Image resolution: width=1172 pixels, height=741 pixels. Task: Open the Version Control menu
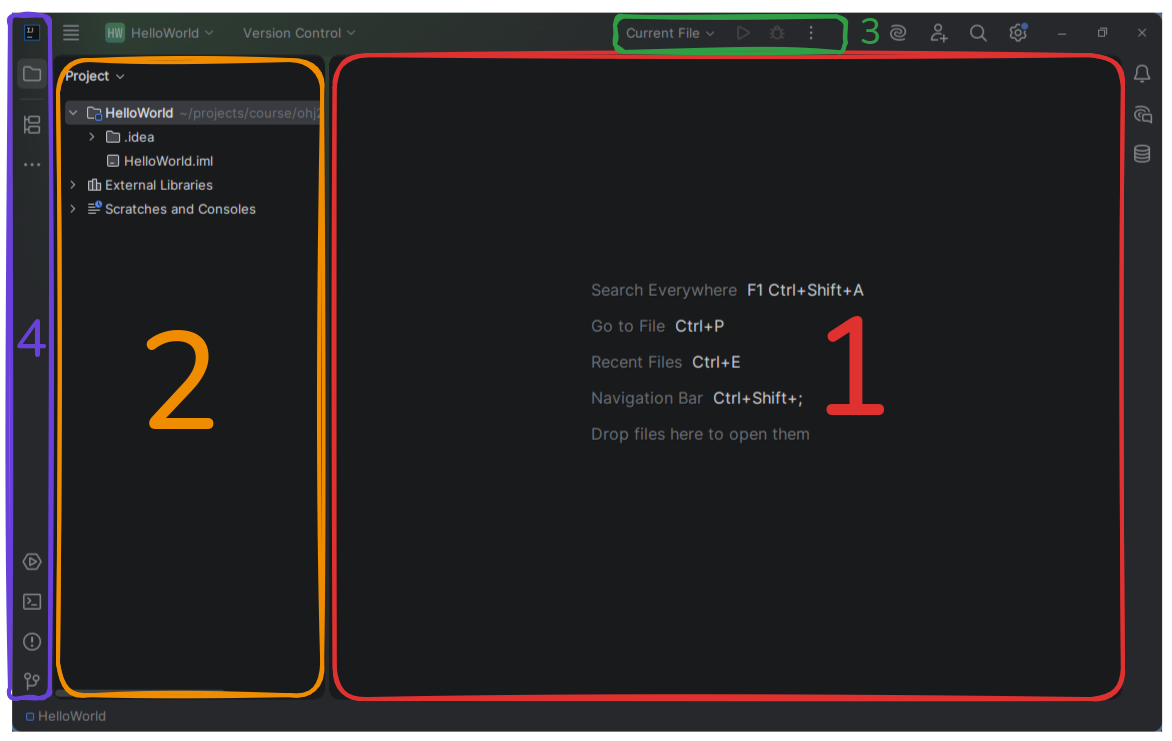tap(299, 33)
